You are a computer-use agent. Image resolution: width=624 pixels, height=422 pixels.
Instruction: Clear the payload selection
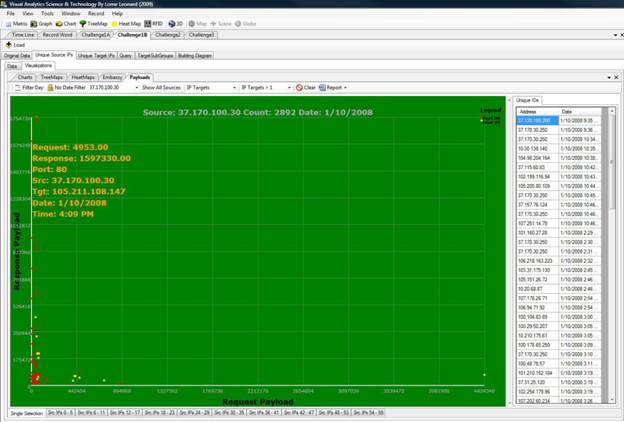point(306,88)
